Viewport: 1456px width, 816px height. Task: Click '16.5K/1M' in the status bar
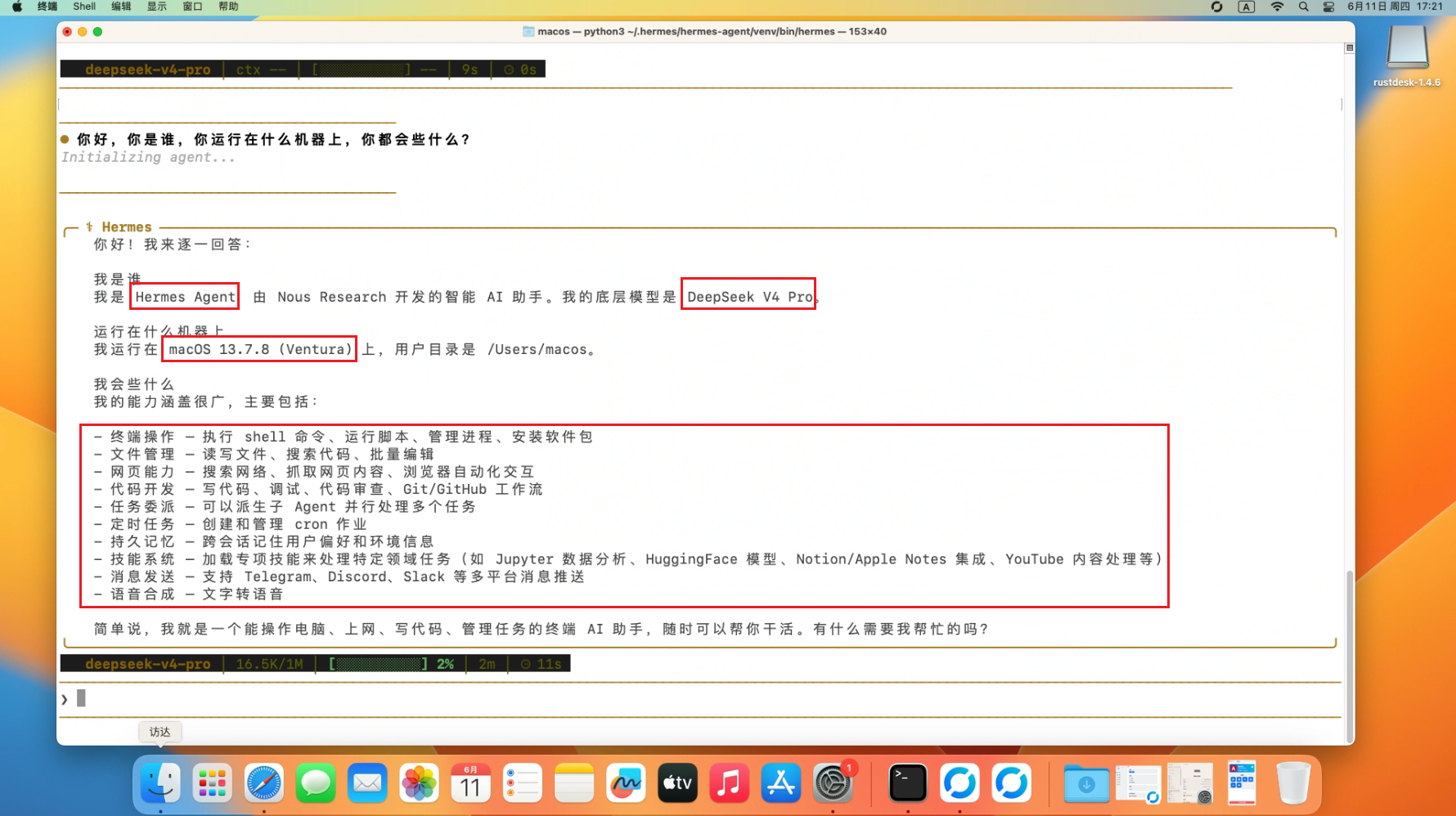[x=269, y=664]
